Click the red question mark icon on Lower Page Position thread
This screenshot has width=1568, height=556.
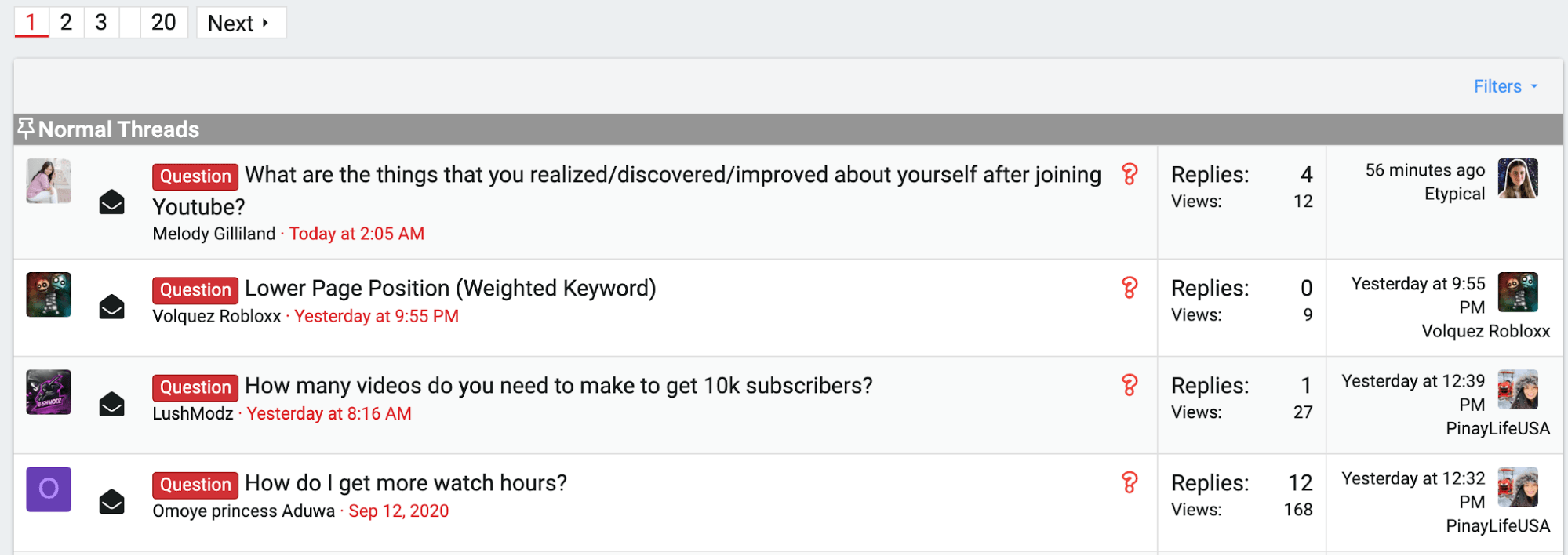pyautogui.click(x=1130, y=289)
